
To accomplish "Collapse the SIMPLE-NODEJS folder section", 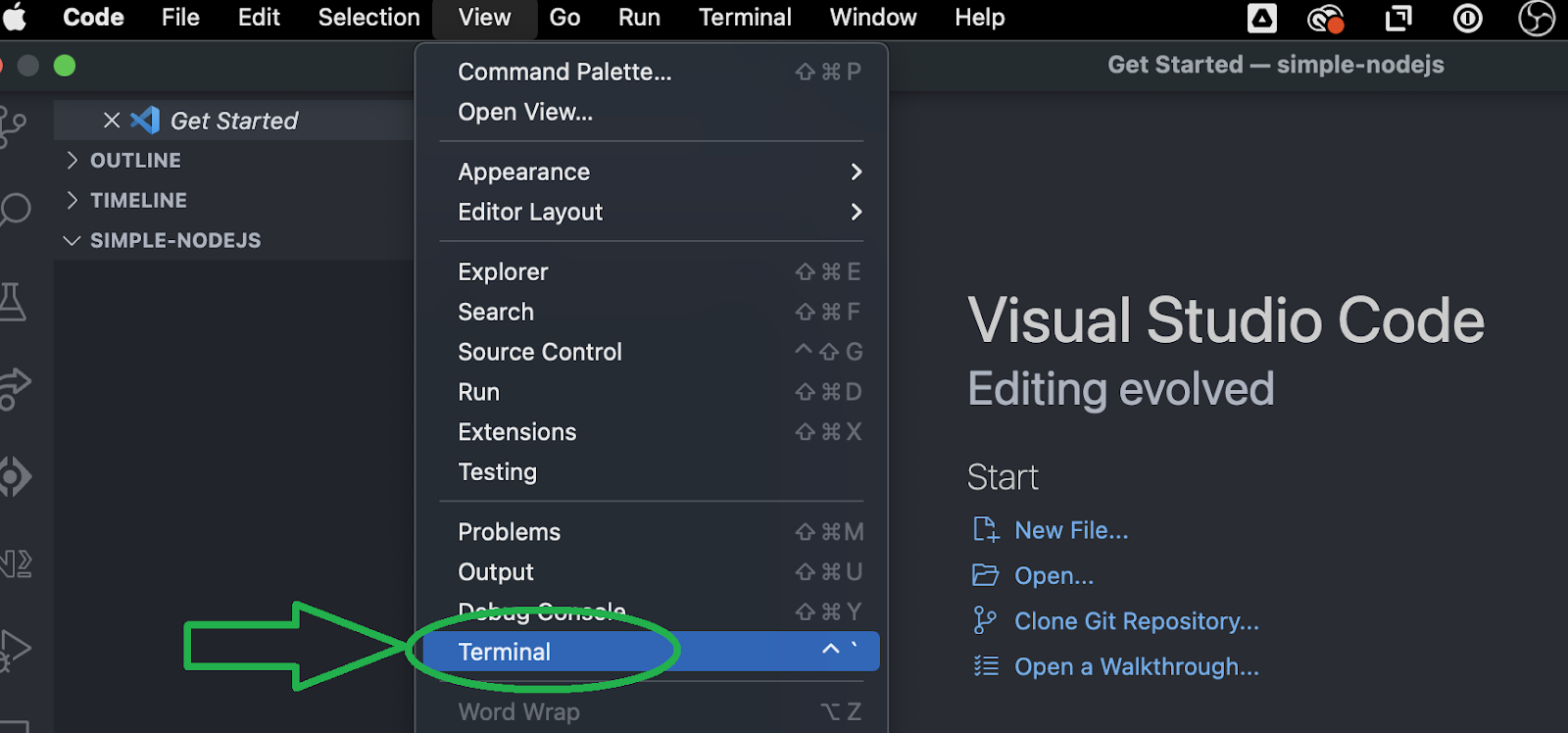I will [233, 240].
